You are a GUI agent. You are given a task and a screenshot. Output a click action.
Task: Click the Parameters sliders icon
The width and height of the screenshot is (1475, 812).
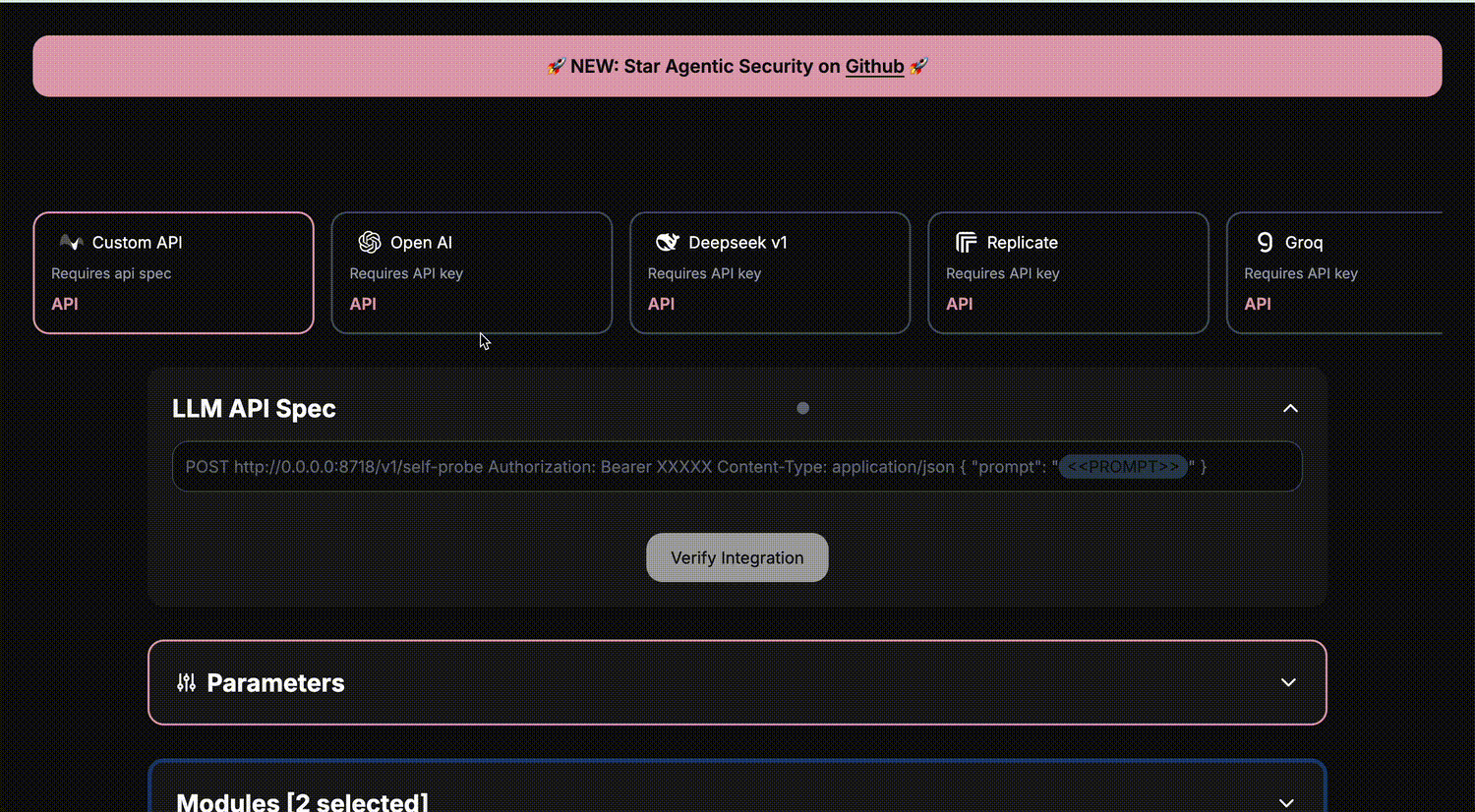point(186,681)
